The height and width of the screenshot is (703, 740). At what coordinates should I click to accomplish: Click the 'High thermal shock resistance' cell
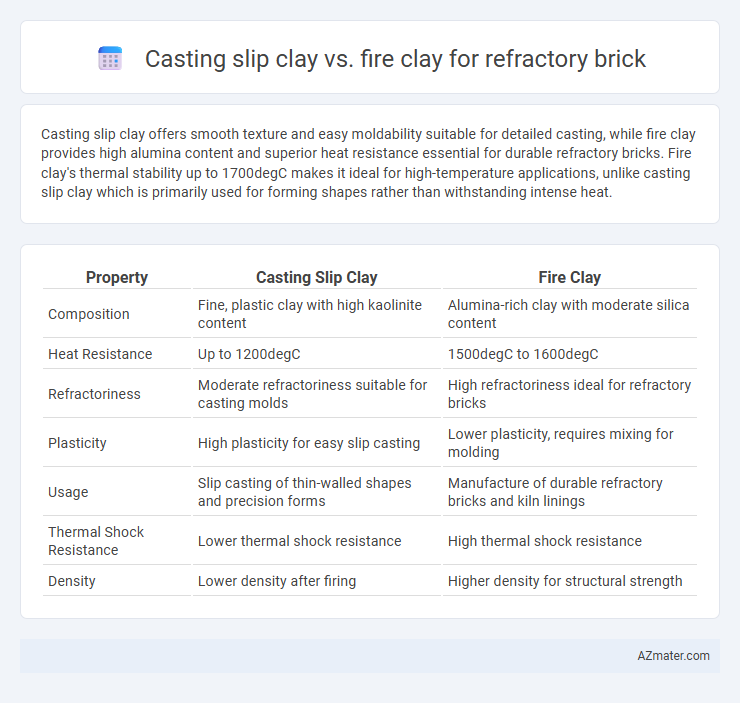tap(569, 541)
